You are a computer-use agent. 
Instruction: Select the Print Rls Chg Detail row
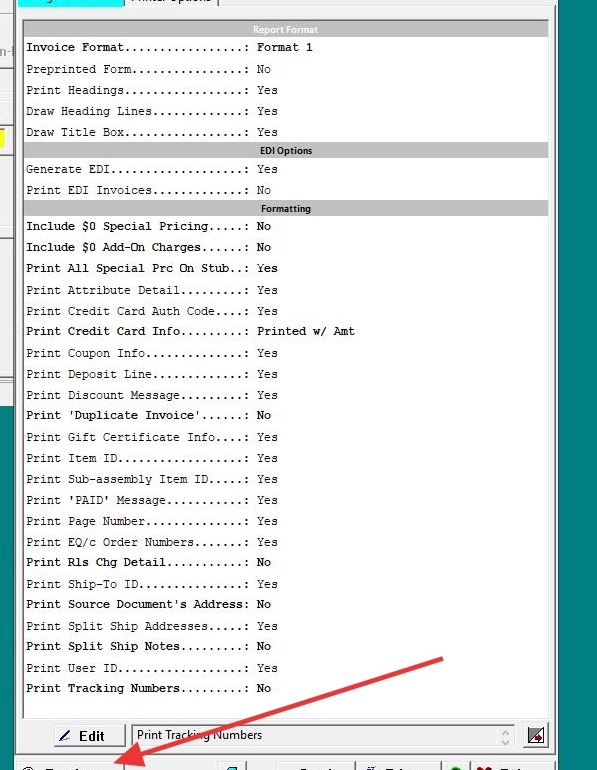(x=286, y=562)
